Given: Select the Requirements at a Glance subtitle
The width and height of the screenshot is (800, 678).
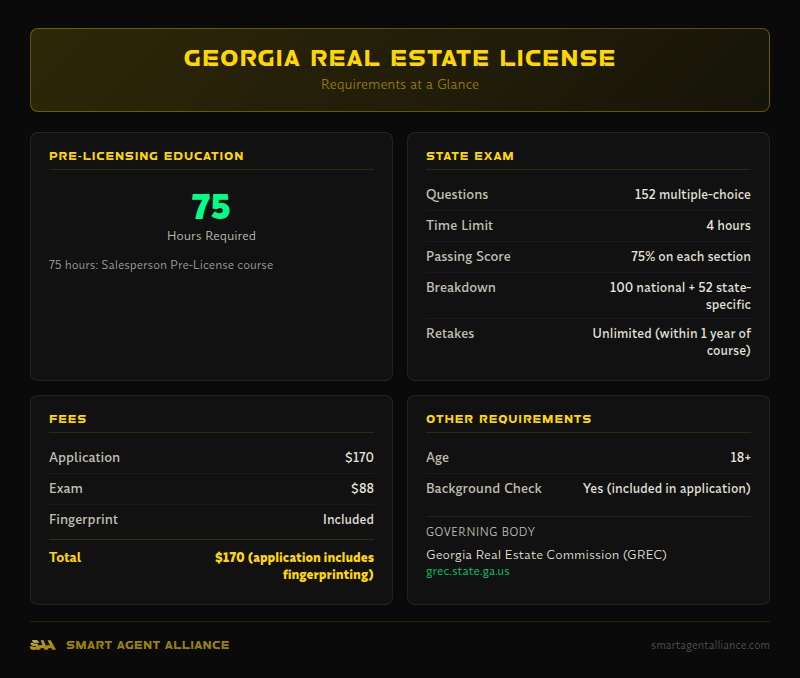Looking at the screenshot, I should point(400,85).
